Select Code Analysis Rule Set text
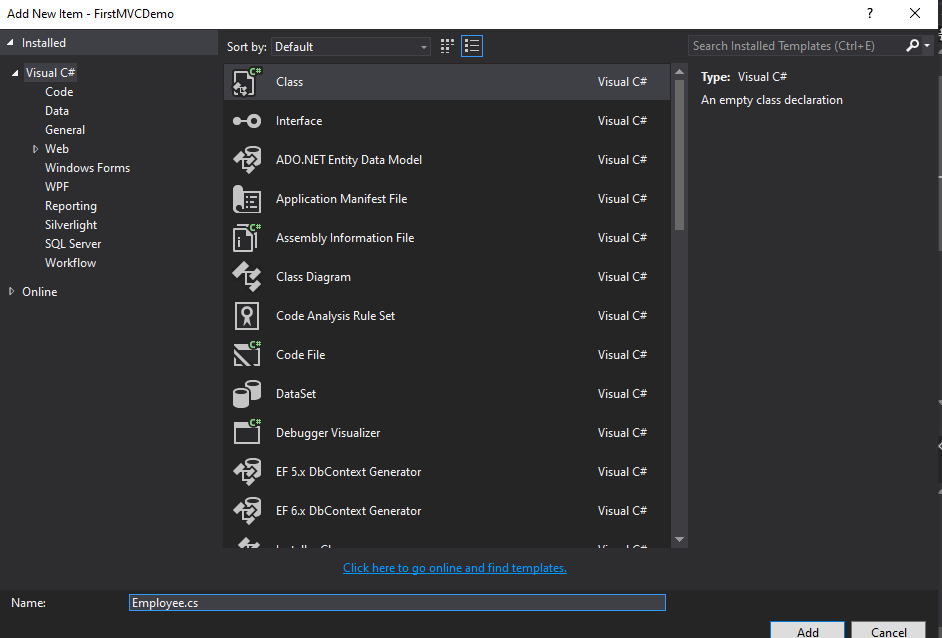 (x=335, y=316)
